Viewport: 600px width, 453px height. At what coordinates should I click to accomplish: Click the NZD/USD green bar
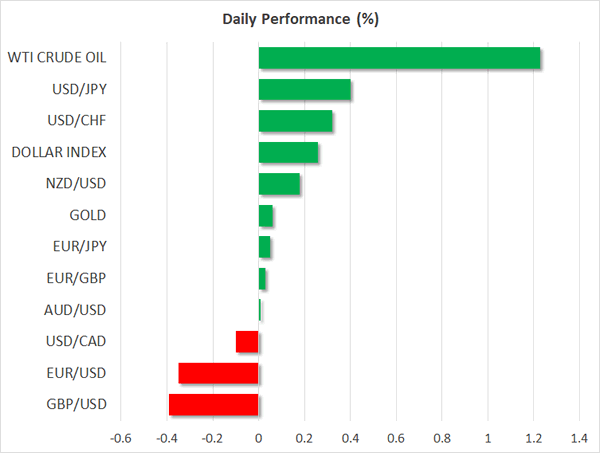click(279, 184)
